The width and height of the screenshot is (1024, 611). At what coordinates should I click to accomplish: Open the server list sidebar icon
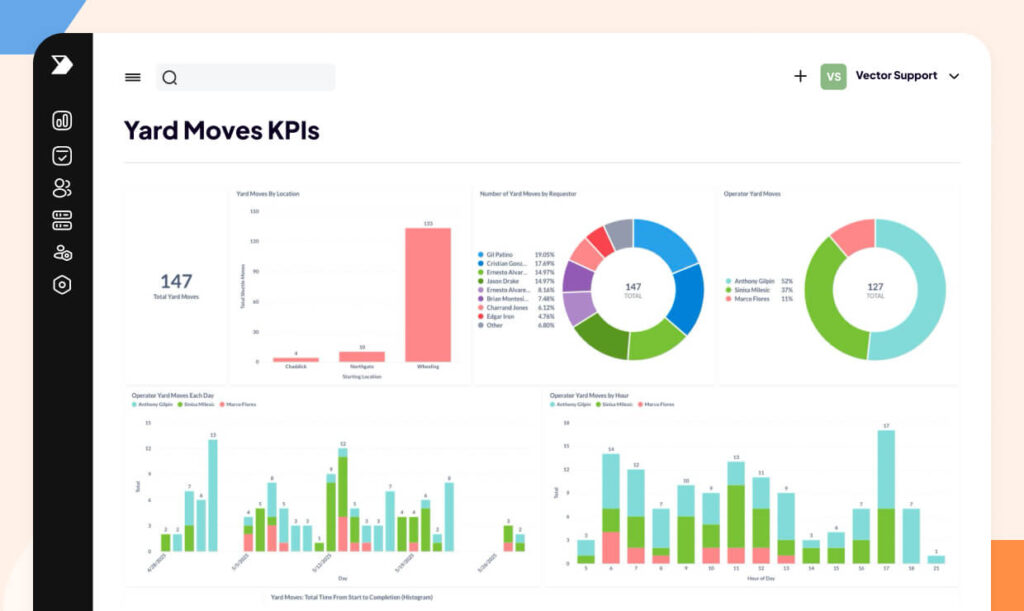(62, 220)
